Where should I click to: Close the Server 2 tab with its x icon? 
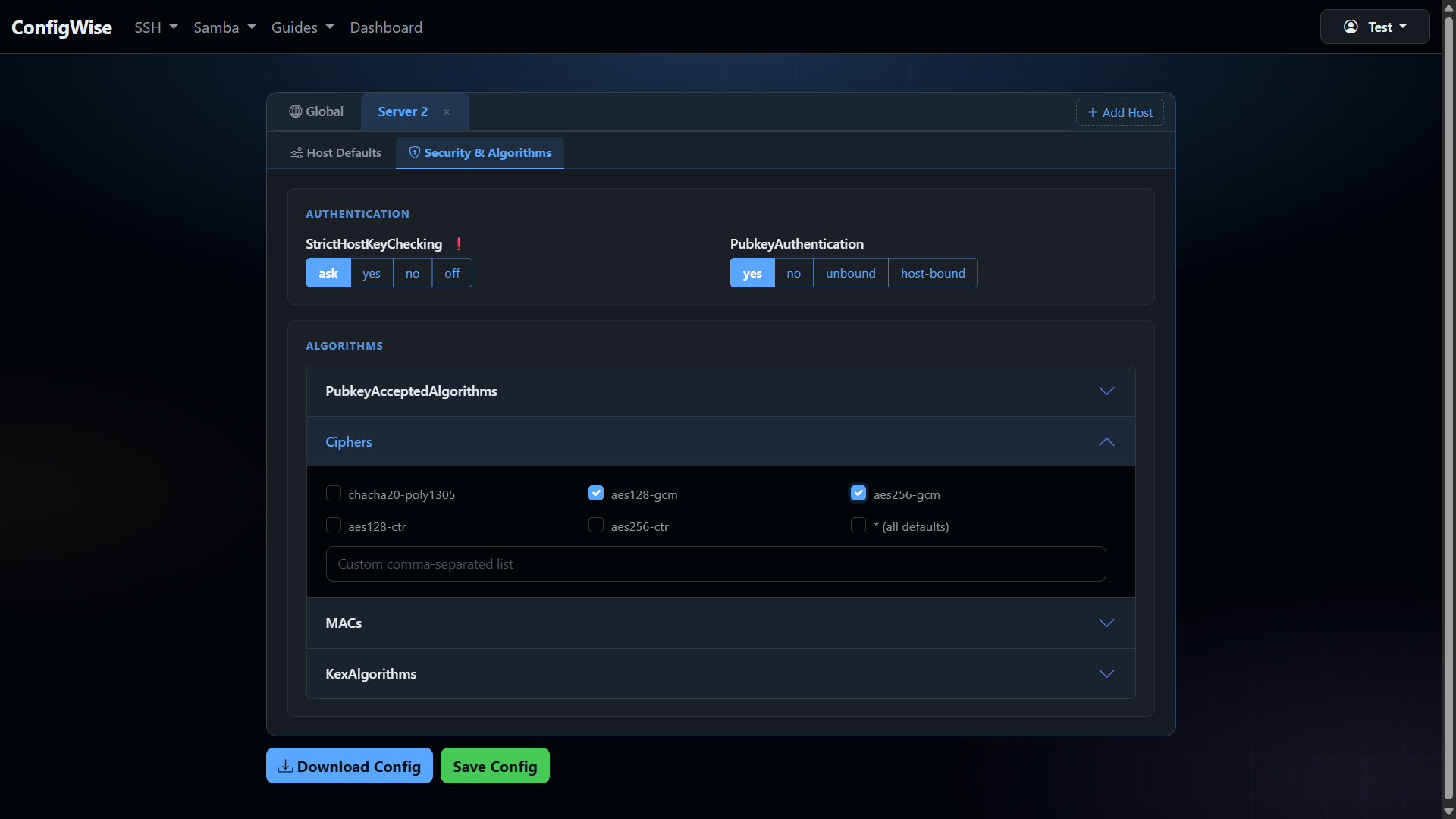click(x=447, y=111)
